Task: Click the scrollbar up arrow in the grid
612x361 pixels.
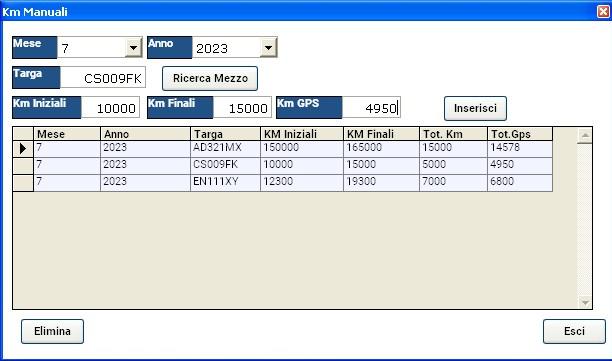Action: (585, 135)
